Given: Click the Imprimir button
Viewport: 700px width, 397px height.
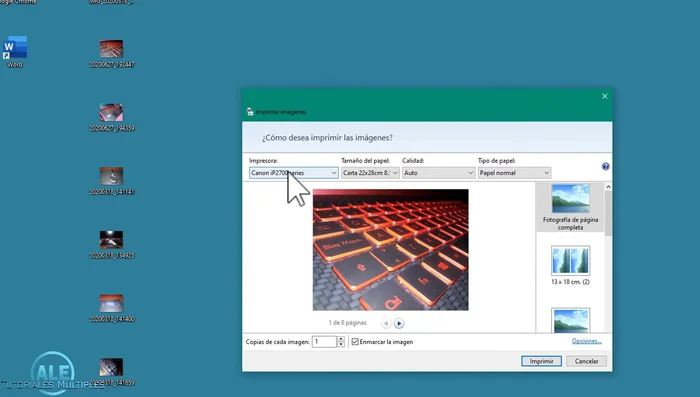Looking at the screenshot, I should (x=541, y=361).
